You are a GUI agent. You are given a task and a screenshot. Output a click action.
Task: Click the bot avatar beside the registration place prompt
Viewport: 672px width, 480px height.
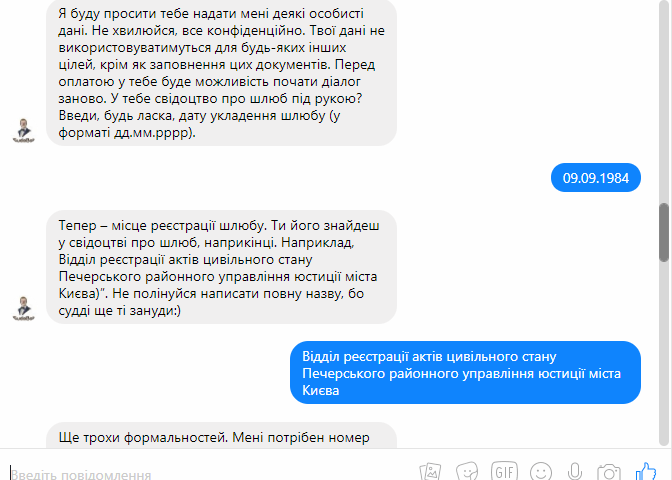[24, 309]
